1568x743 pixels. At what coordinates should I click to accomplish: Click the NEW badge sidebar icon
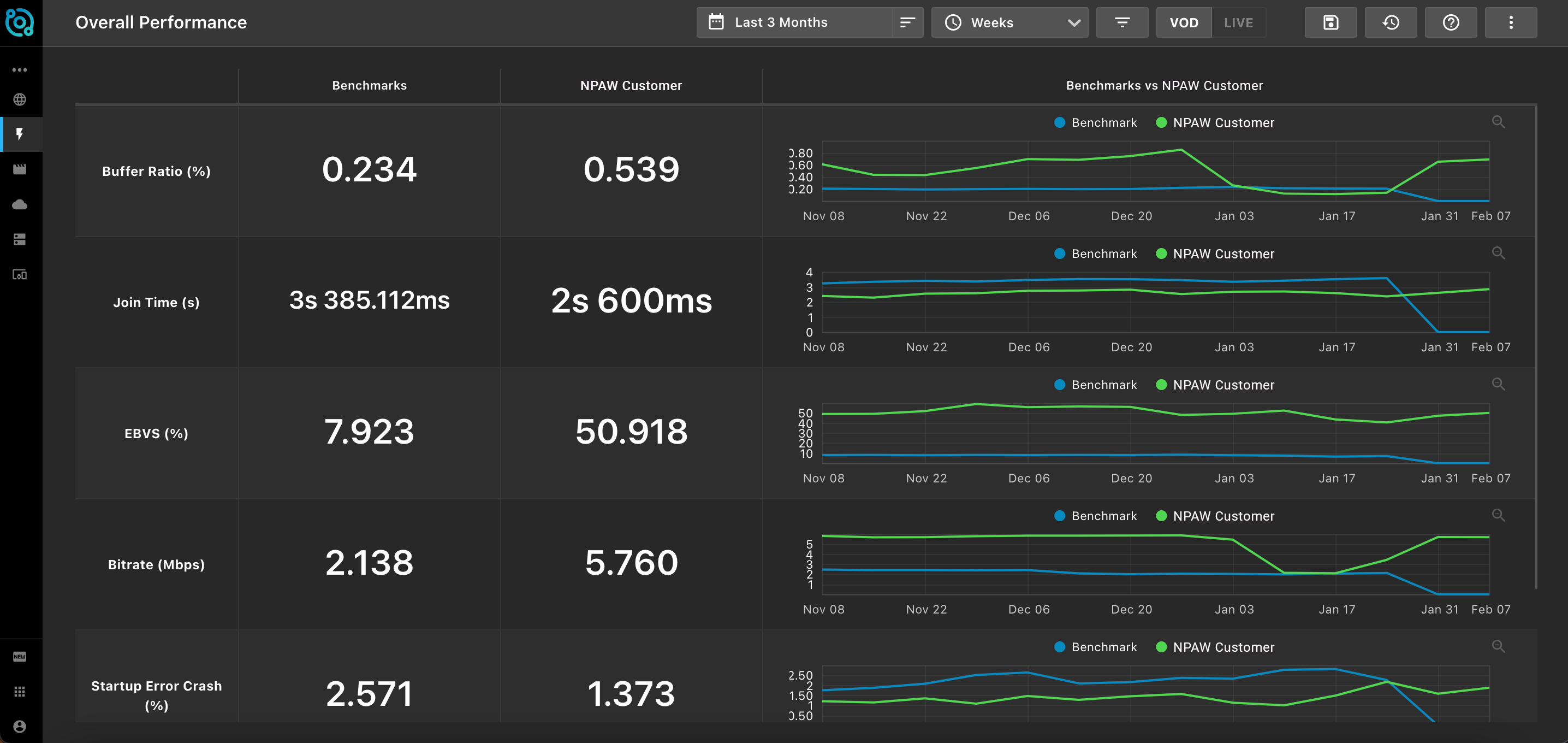(x=20, y=657)
